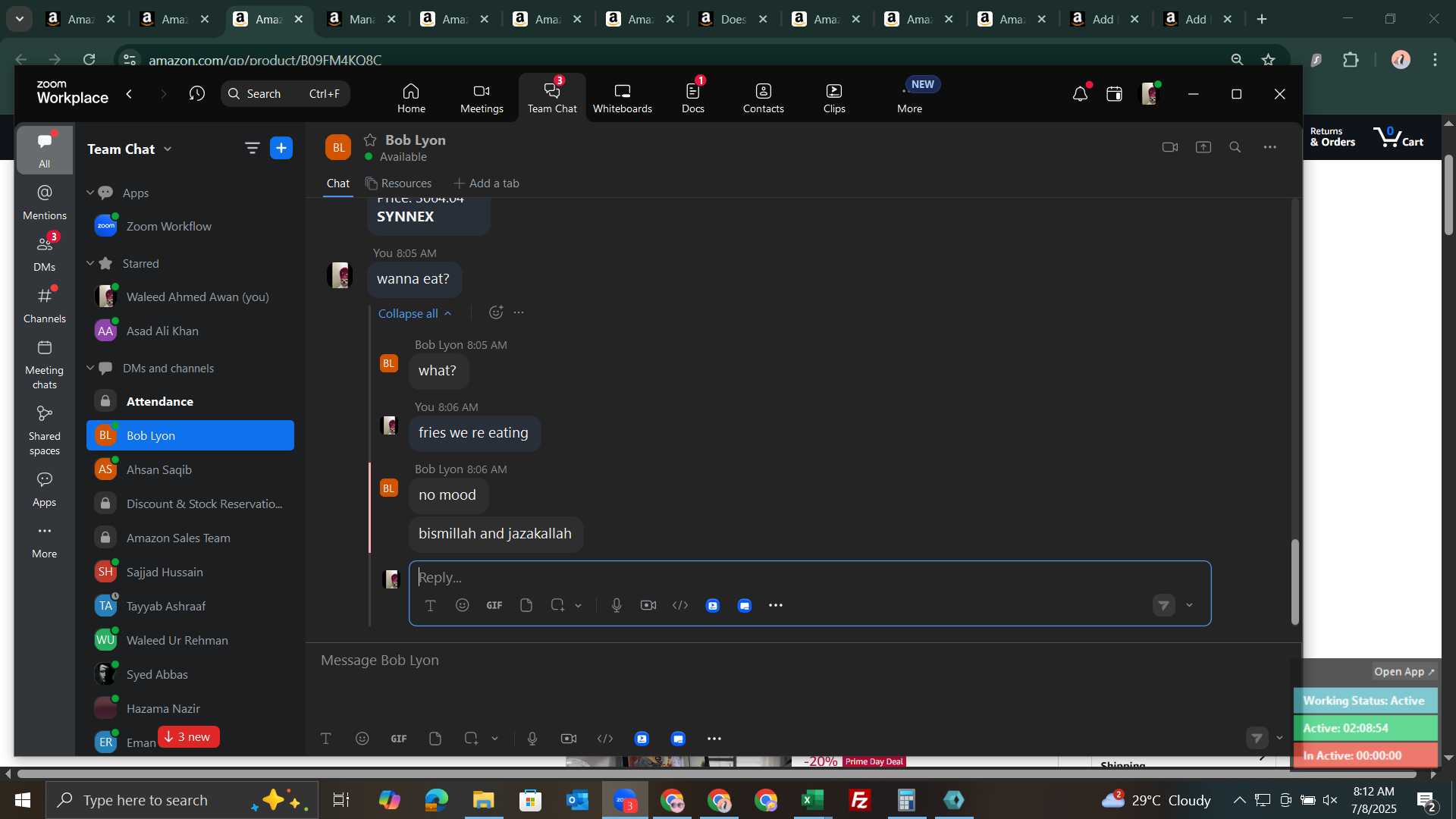Record audio in main message composer
The width and height of the screenshot is (1456, 819).
(532, 739)
